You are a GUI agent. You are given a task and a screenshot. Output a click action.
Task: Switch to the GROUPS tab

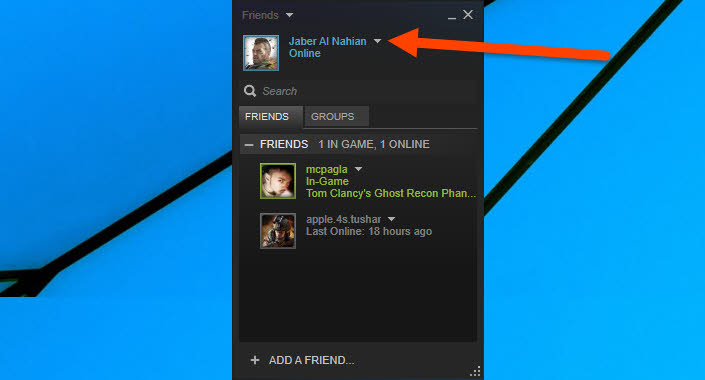pyautogui.click(x=336, y=117)
